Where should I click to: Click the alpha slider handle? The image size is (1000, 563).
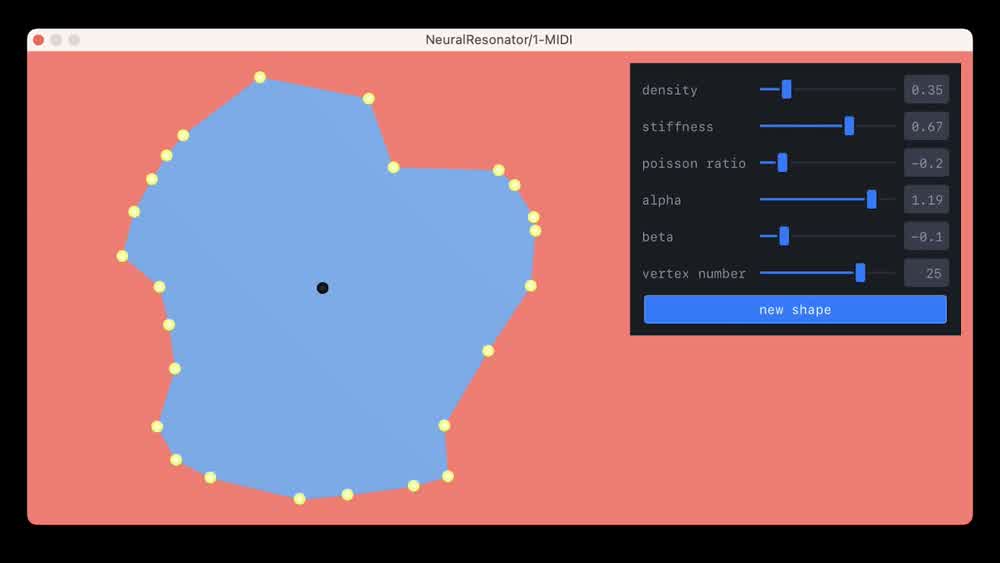[871, 200]
